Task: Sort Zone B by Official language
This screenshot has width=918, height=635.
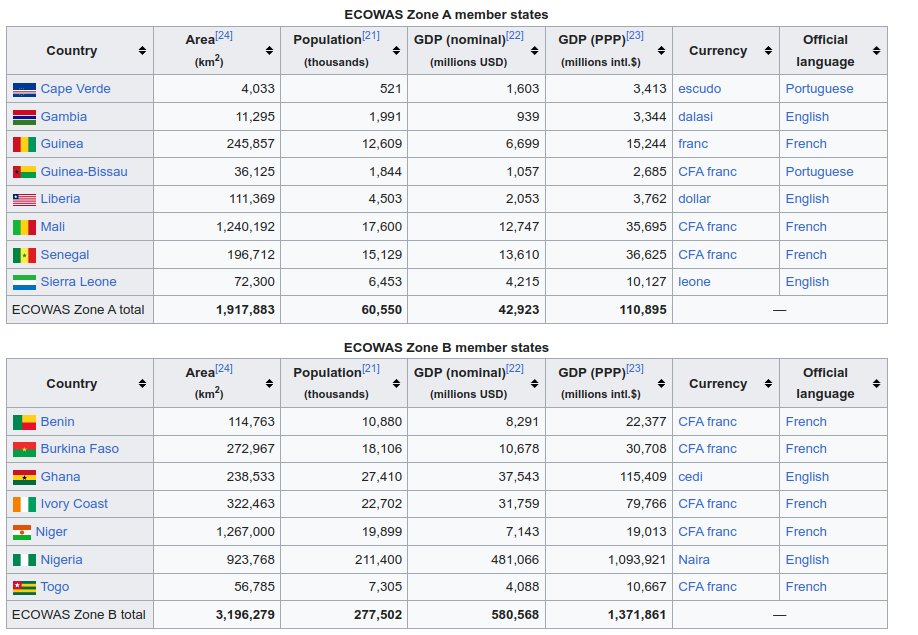Action: pos(876,384)
